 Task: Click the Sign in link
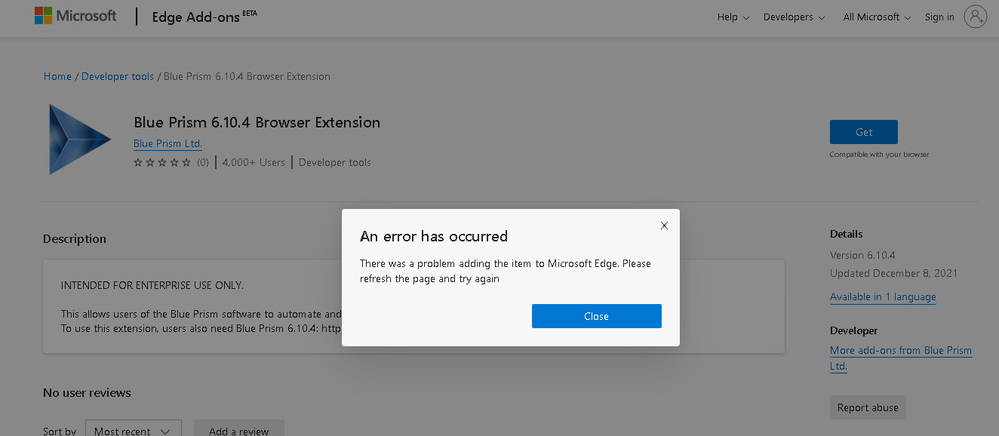pos(939,17)
